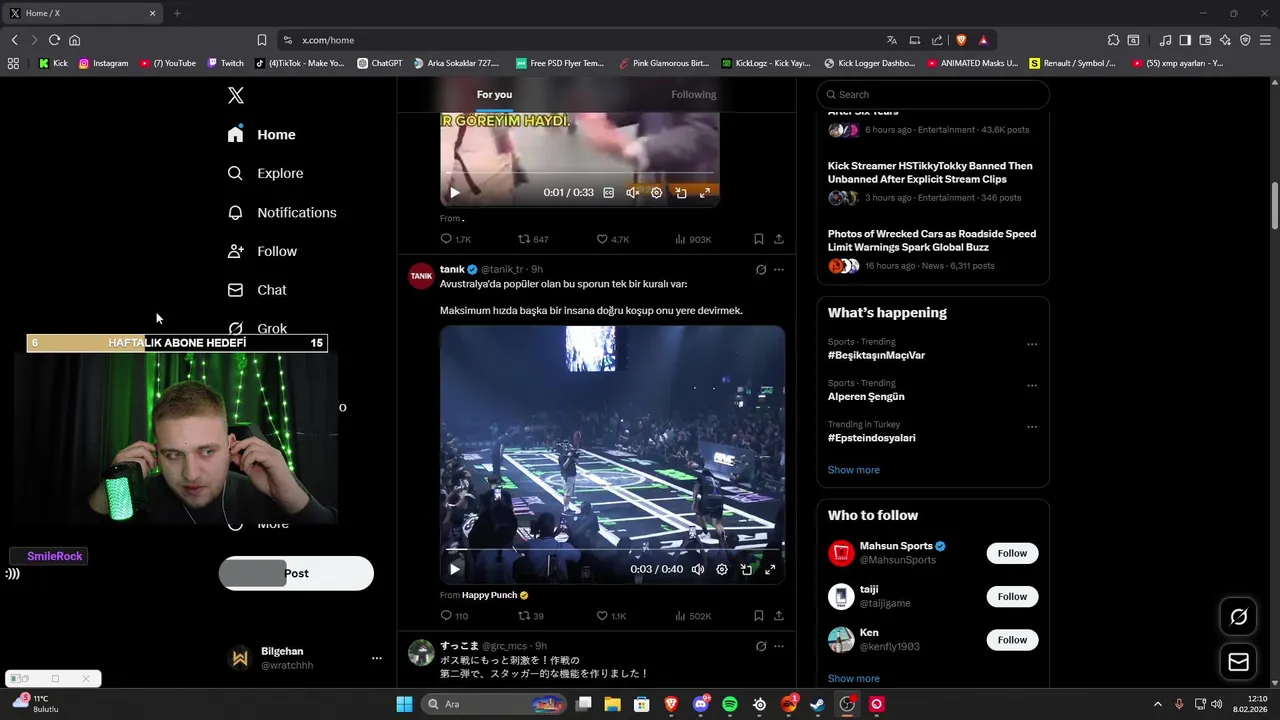Screen dimensions: 1280x720
Task: Open Explore in the X sidebar
Action: click(x=266, y=173)
